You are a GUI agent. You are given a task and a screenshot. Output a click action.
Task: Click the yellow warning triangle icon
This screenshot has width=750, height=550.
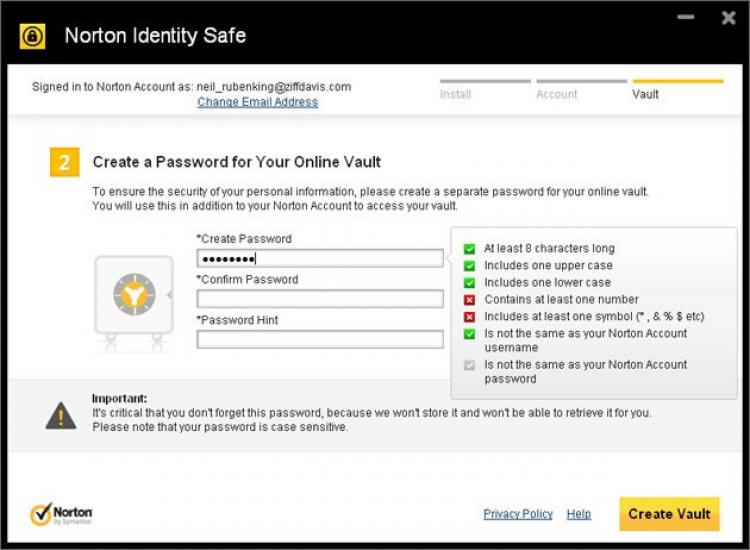pos(61,416)
